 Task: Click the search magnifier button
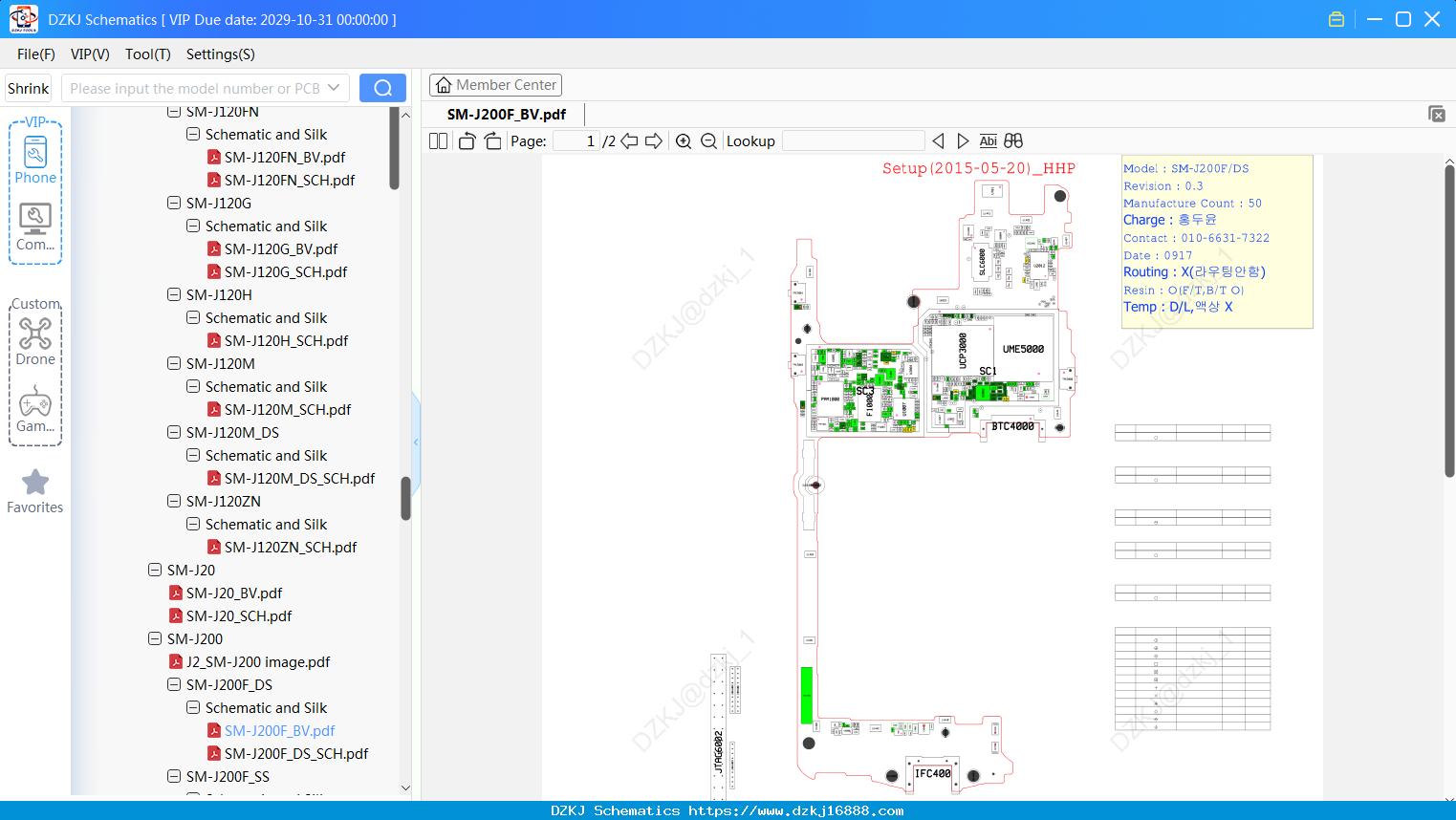click(382, 88)
